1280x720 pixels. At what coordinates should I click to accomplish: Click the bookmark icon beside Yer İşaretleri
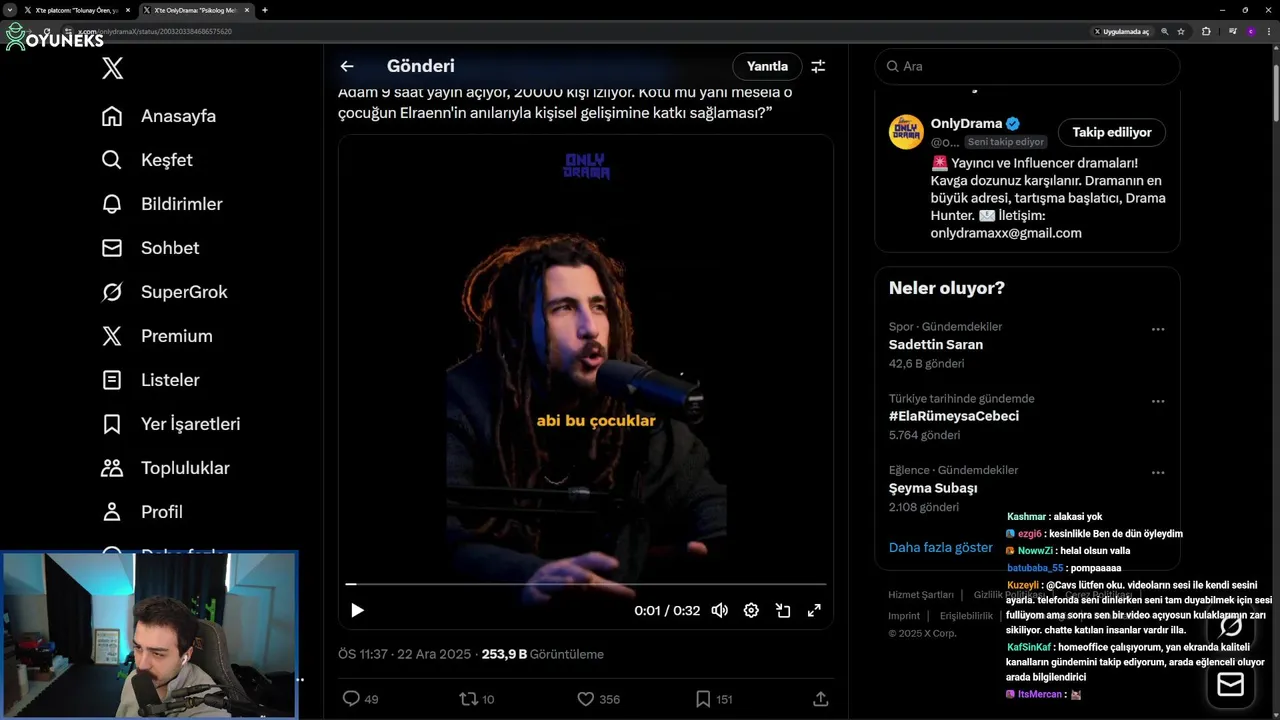112,424
